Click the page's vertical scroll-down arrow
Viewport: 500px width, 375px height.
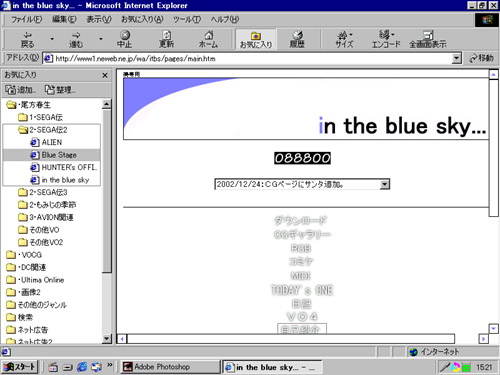point(493,328)
